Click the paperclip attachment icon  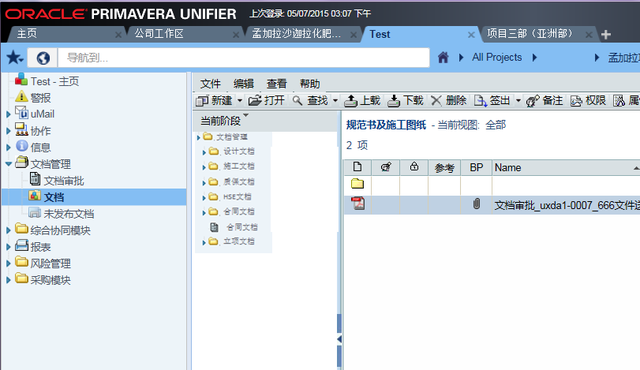(x=476, y=204)
